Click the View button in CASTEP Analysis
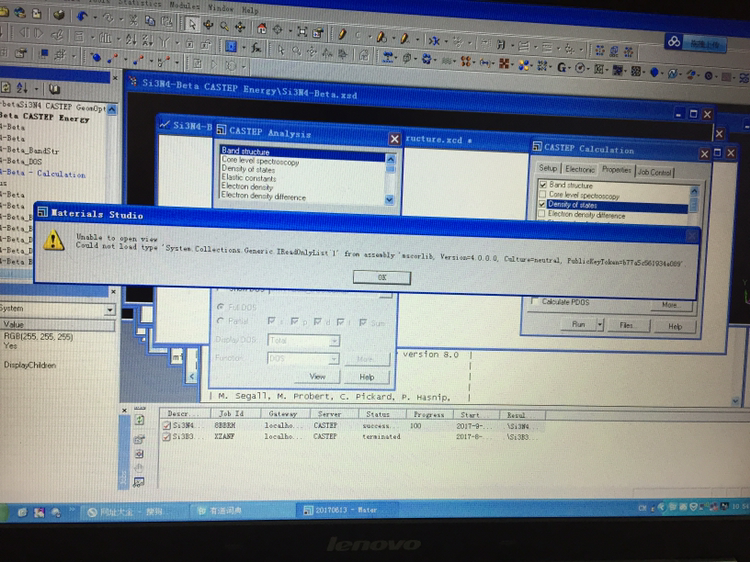Image resolution: width=750 pixels, height=562 pixels. pyautogui.click(x=317, y=376)
